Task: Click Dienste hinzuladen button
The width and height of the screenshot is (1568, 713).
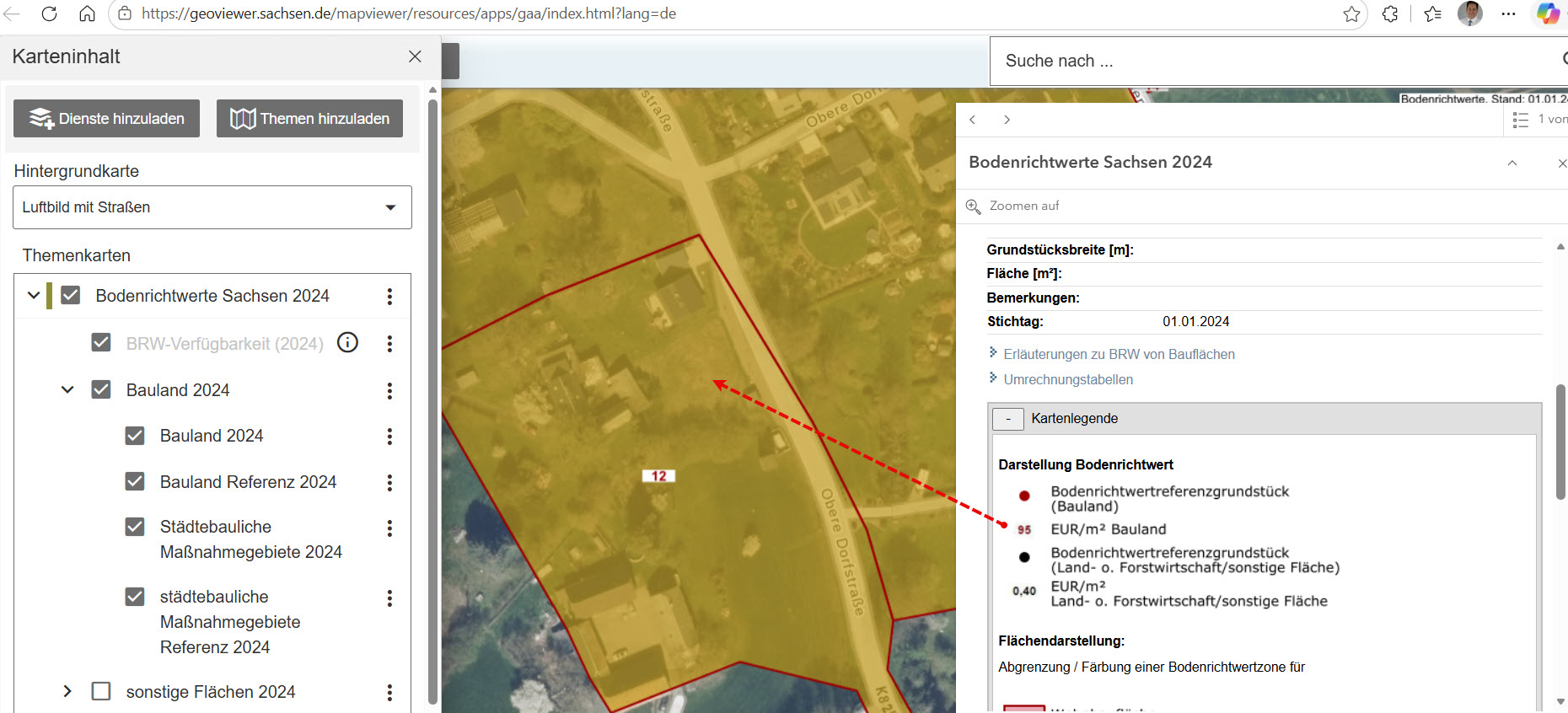Action: (x=106, y=119)
